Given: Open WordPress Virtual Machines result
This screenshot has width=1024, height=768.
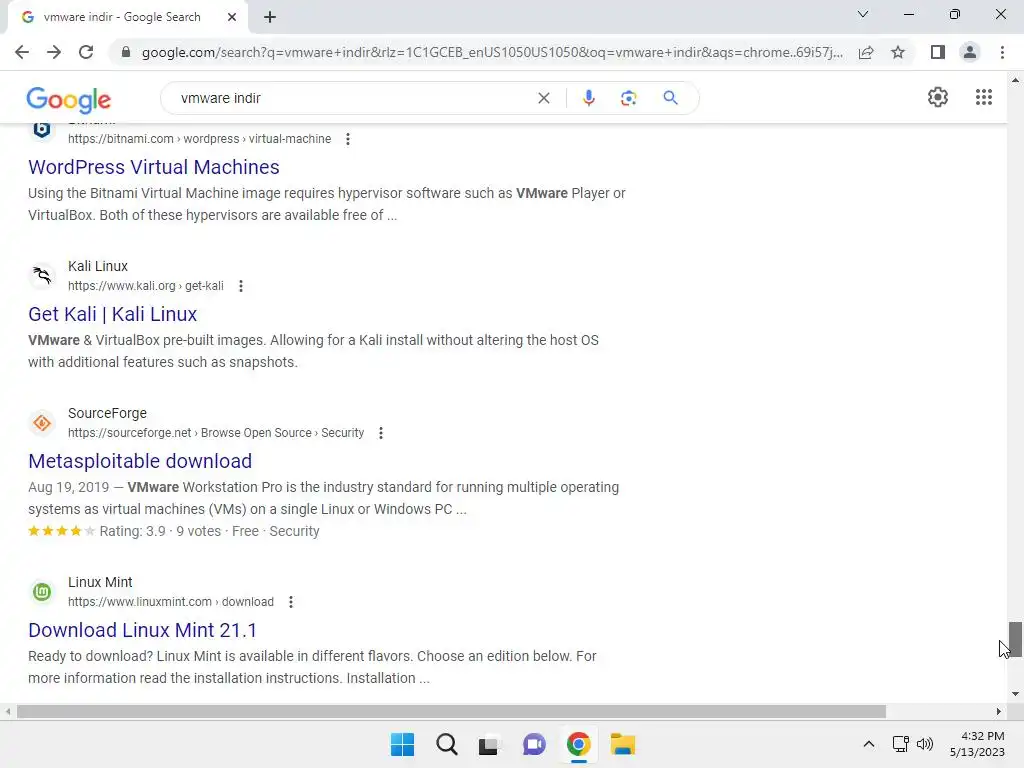Looking at the screenshot, I should tap(153, 167).
